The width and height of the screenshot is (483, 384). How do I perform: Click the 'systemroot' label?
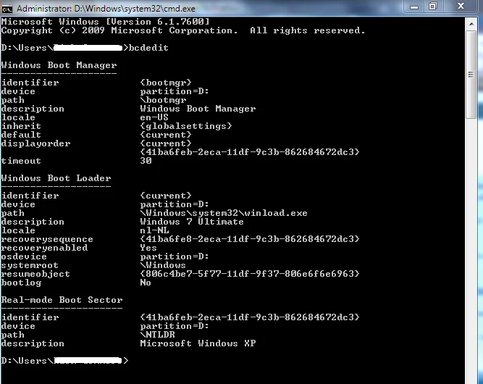[x=30, y=265]
